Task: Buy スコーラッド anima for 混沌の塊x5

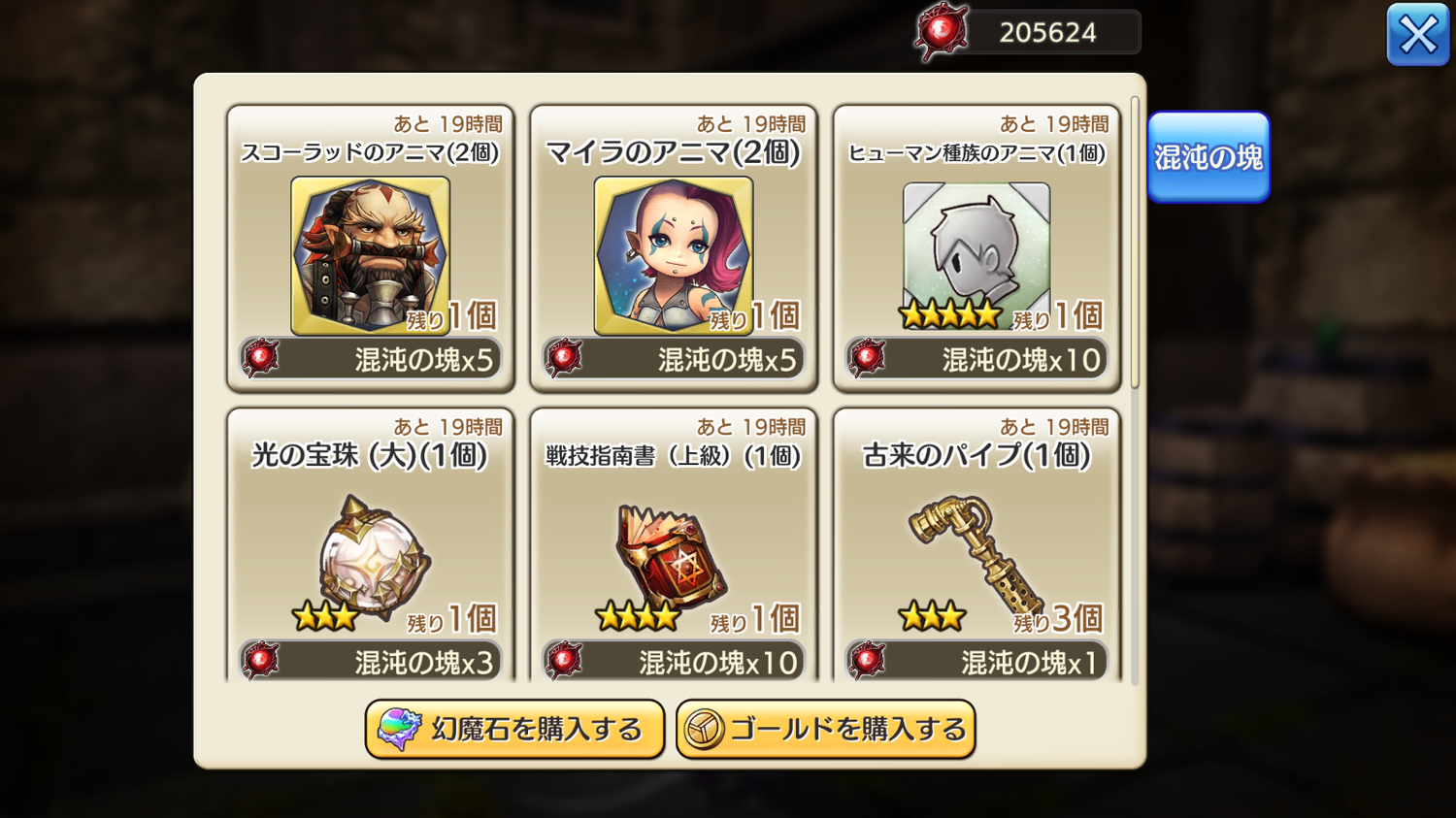Action: pos(370,359)
